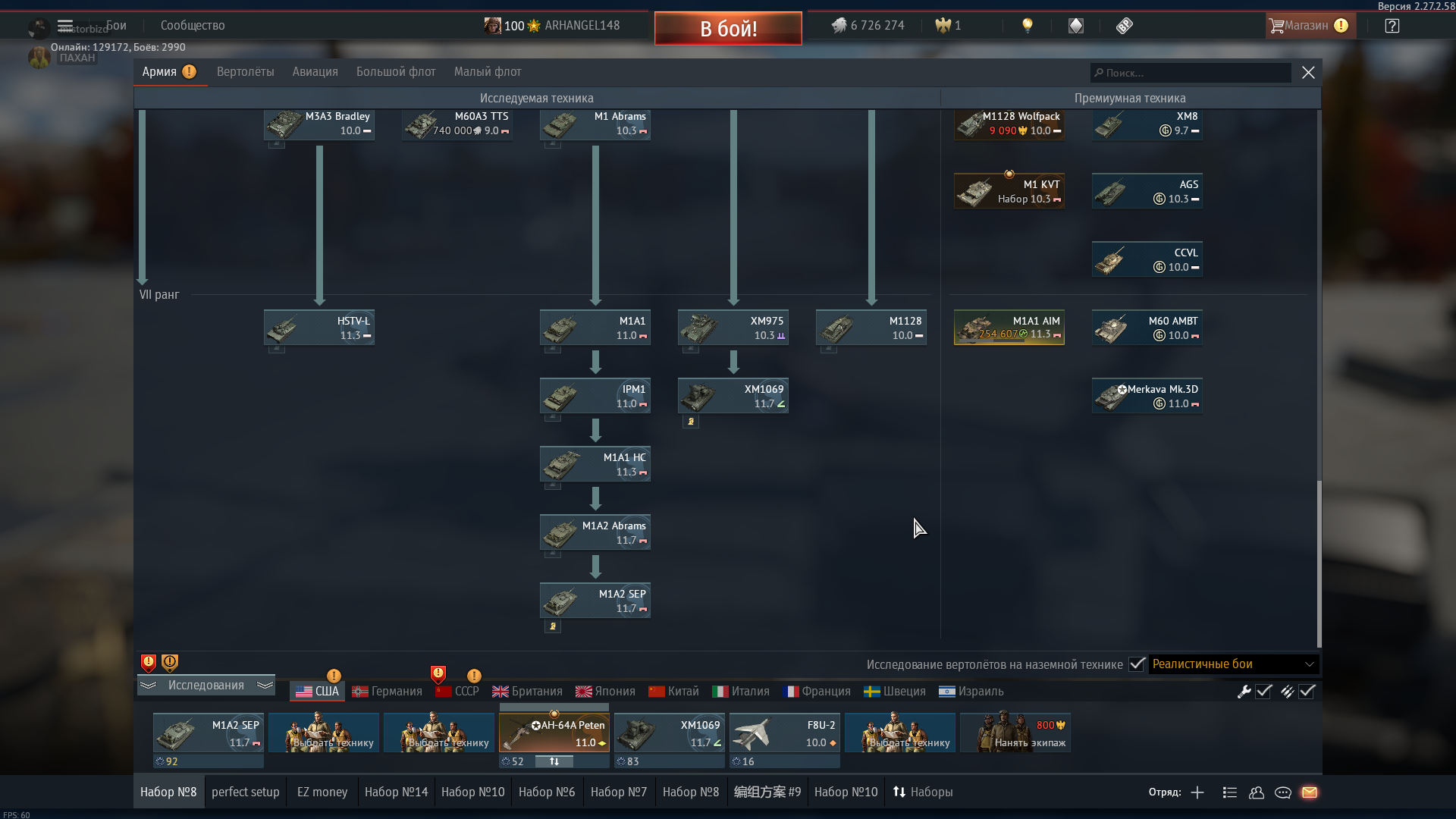Select Франция nation

(817, 691)
